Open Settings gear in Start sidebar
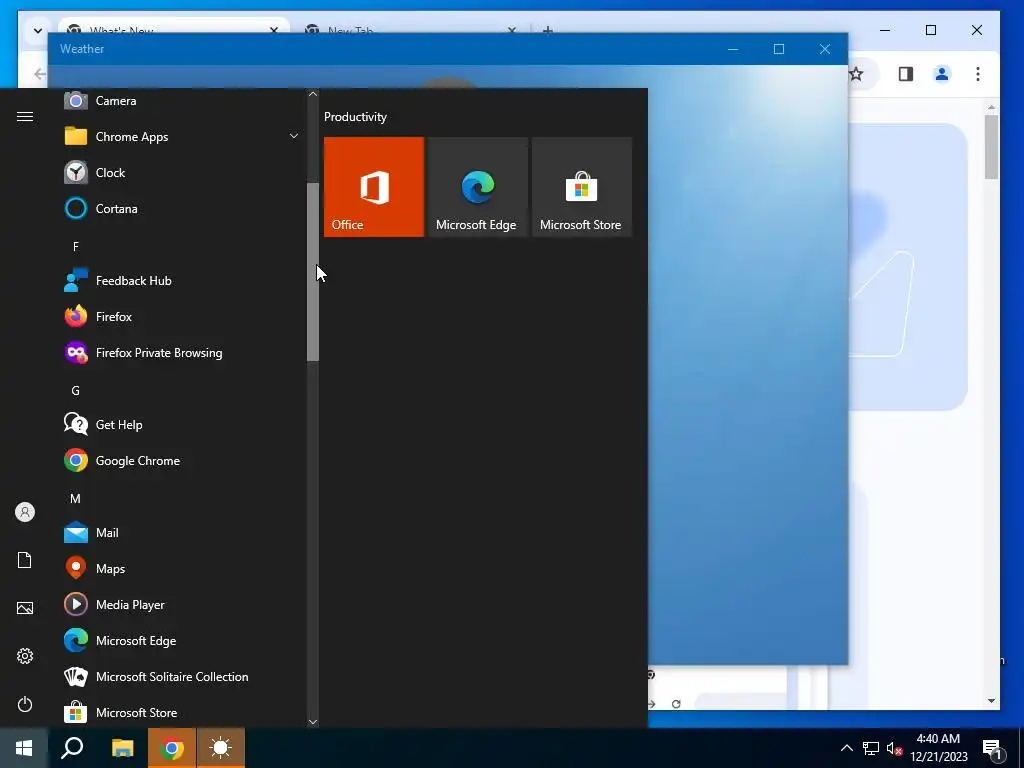Image resolution: width=1024 pixels, height=768 pixels. pos(25,656)
